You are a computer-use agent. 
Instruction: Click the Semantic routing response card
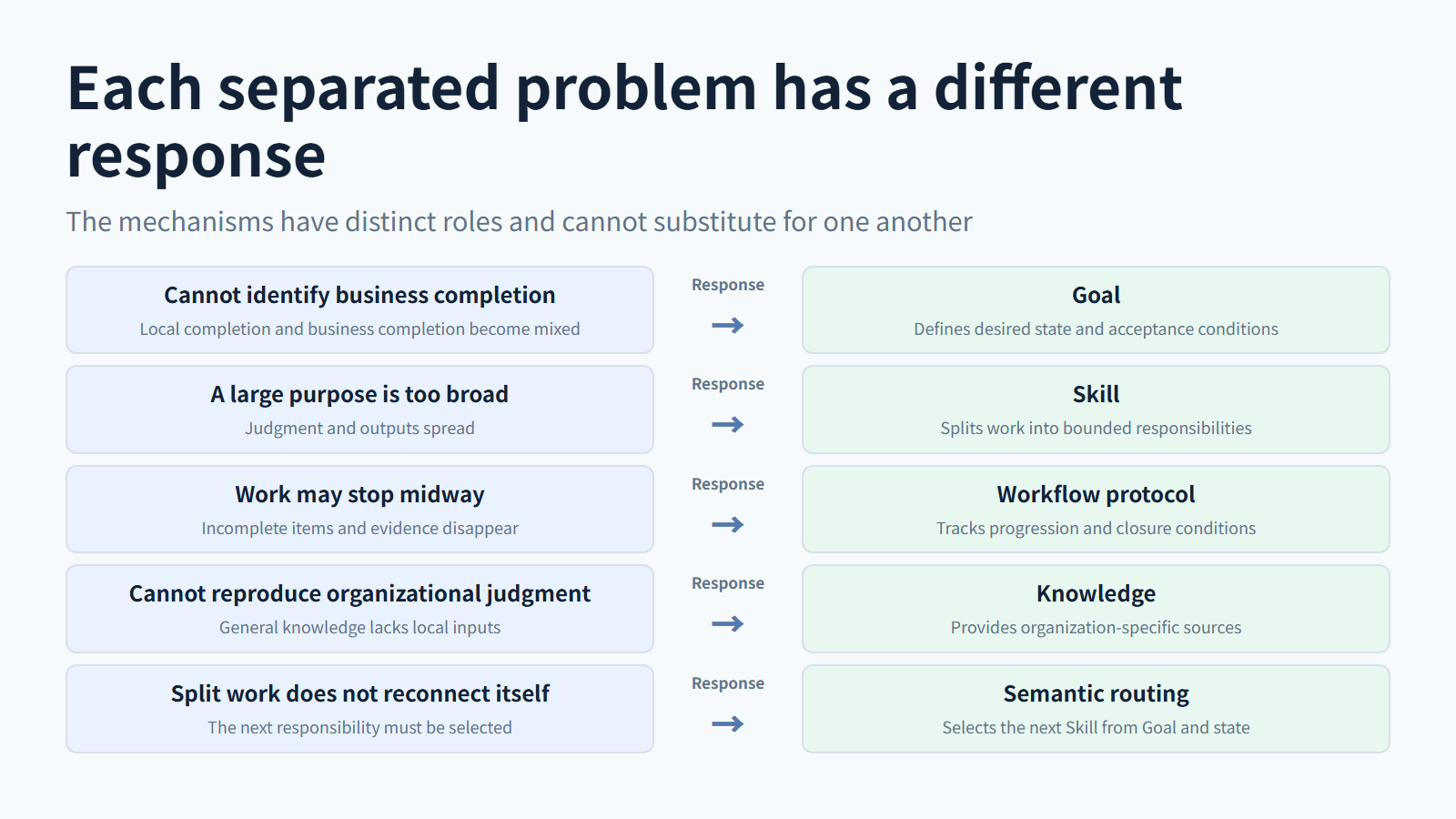[x=1096, y=709]
